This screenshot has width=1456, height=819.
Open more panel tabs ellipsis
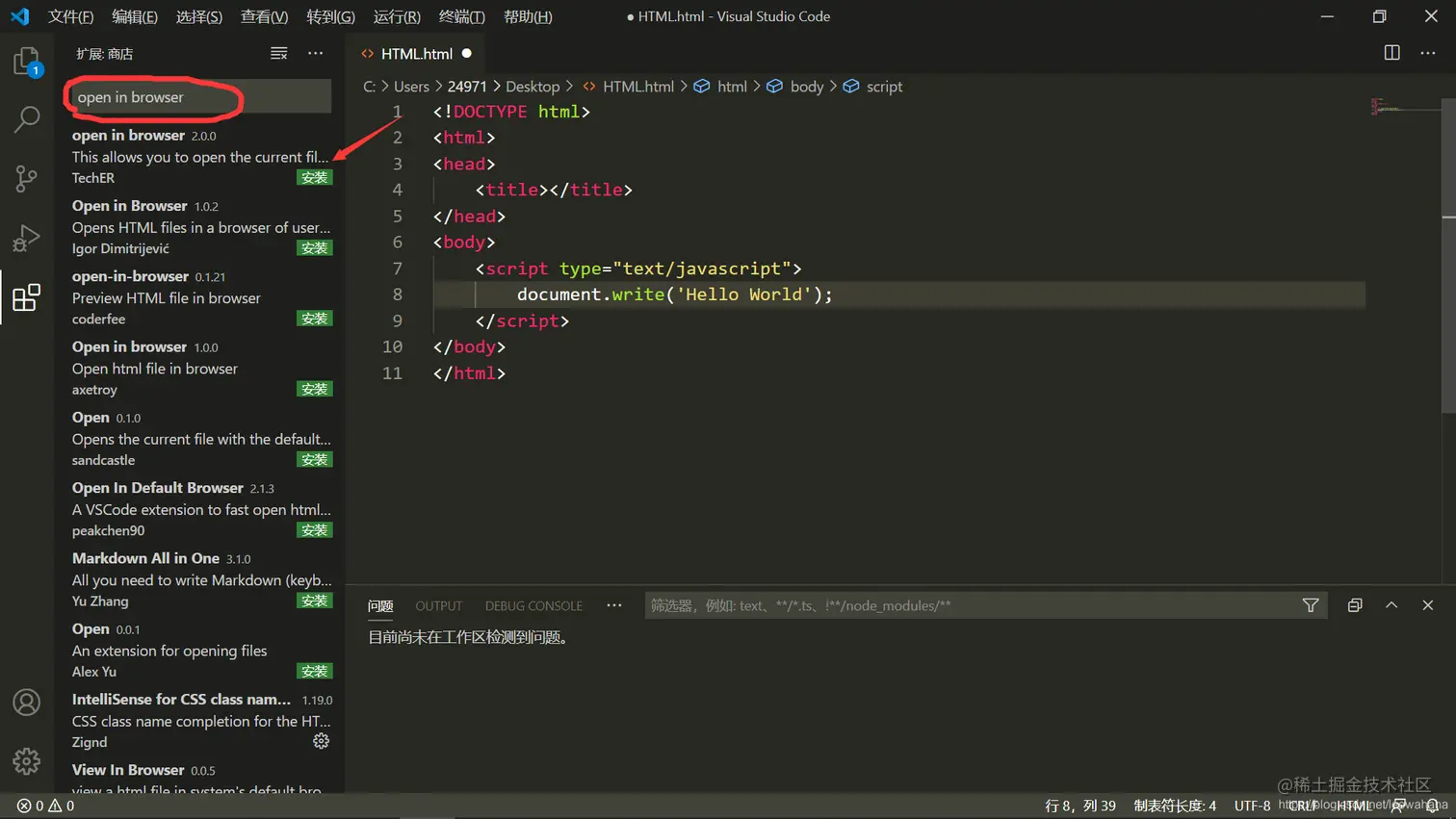pos(614,605)
